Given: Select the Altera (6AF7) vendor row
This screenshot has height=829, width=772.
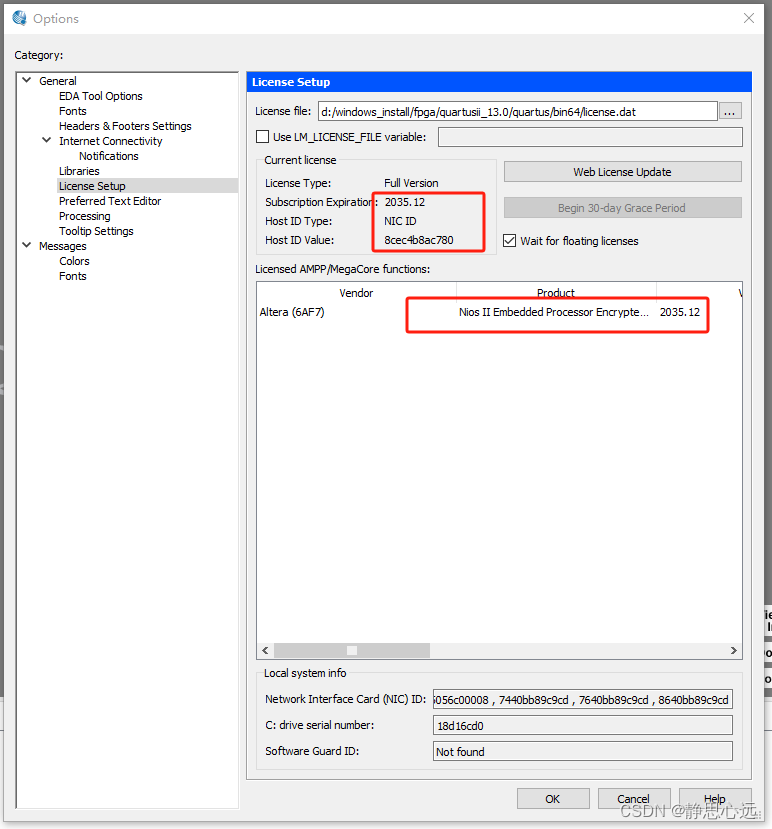Looking at the screenshot, I should click(x=292, y=312).
